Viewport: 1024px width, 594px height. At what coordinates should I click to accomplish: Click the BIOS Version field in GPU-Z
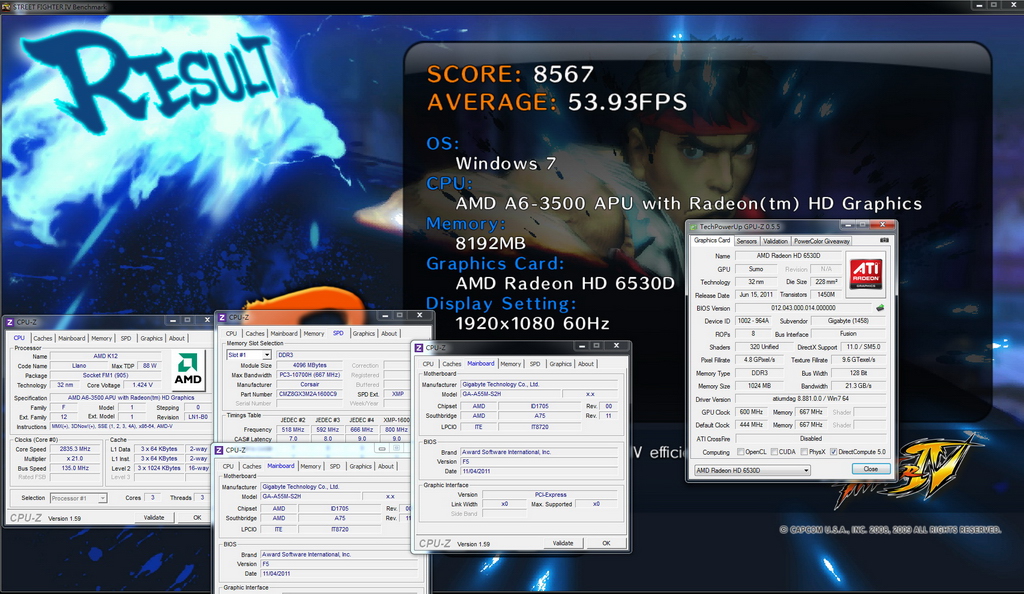pyautogui.click(x=803, y=307)
